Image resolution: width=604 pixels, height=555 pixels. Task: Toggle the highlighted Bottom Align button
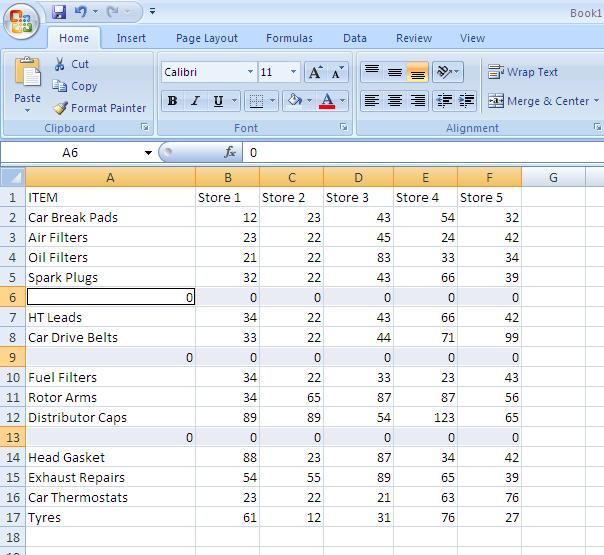point(418,72)
